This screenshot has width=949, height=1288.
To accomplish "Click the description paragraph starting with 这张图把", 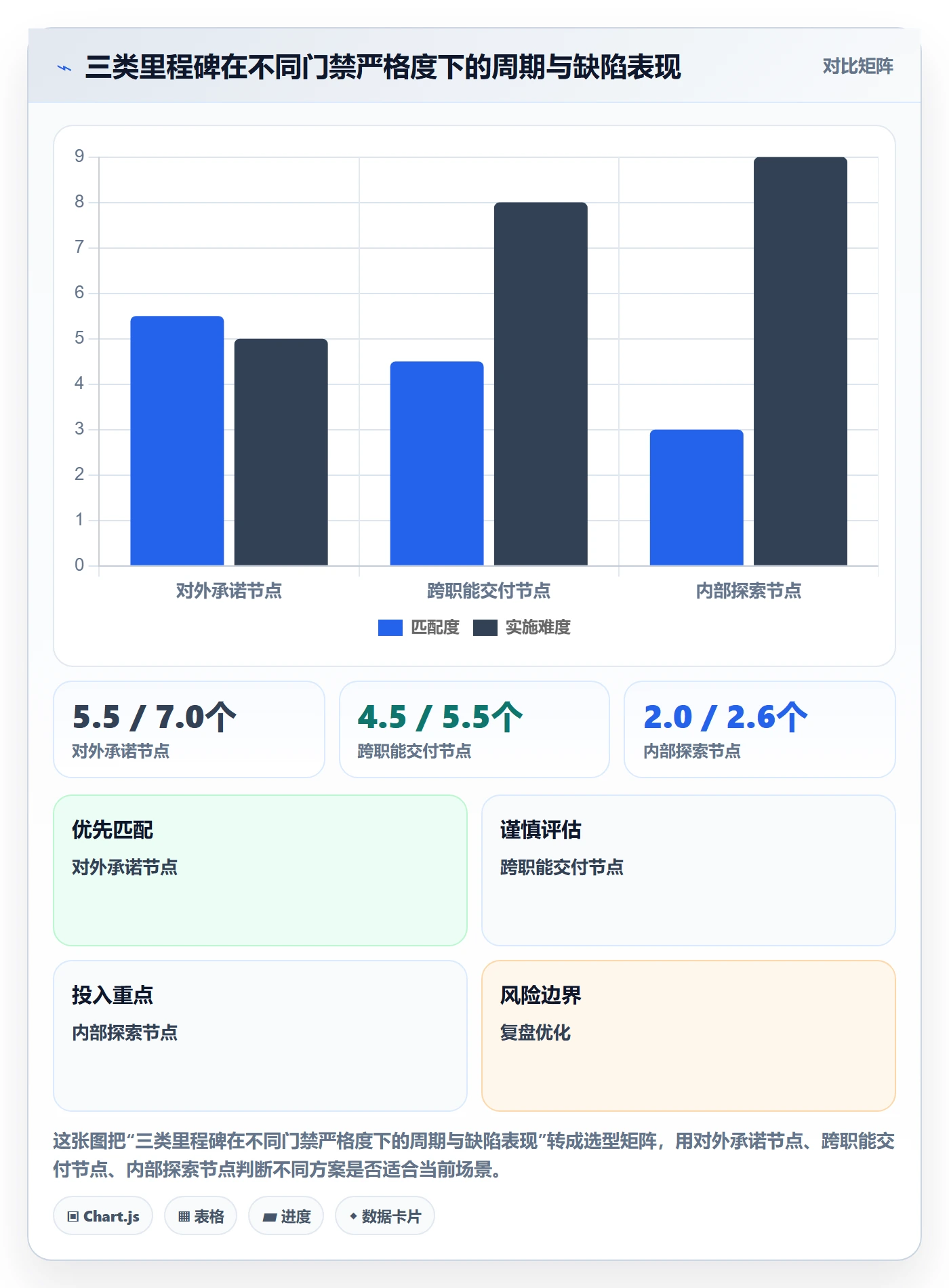I will [x=474, y=1155].
